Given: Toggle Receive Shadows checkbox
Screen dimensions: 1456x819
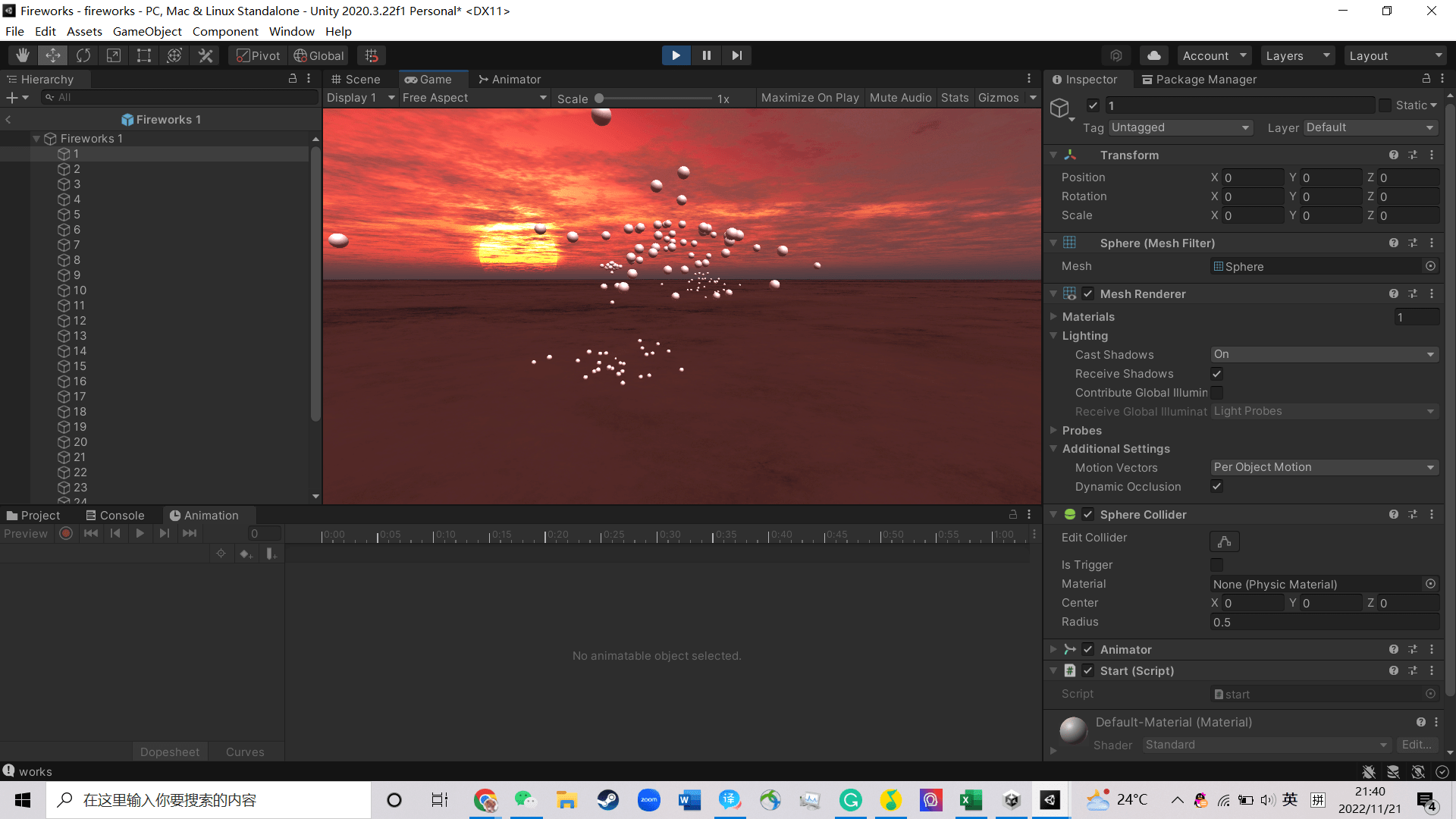Looking at the screenshot, I should pyautogui.click(x=1216, y=373).
